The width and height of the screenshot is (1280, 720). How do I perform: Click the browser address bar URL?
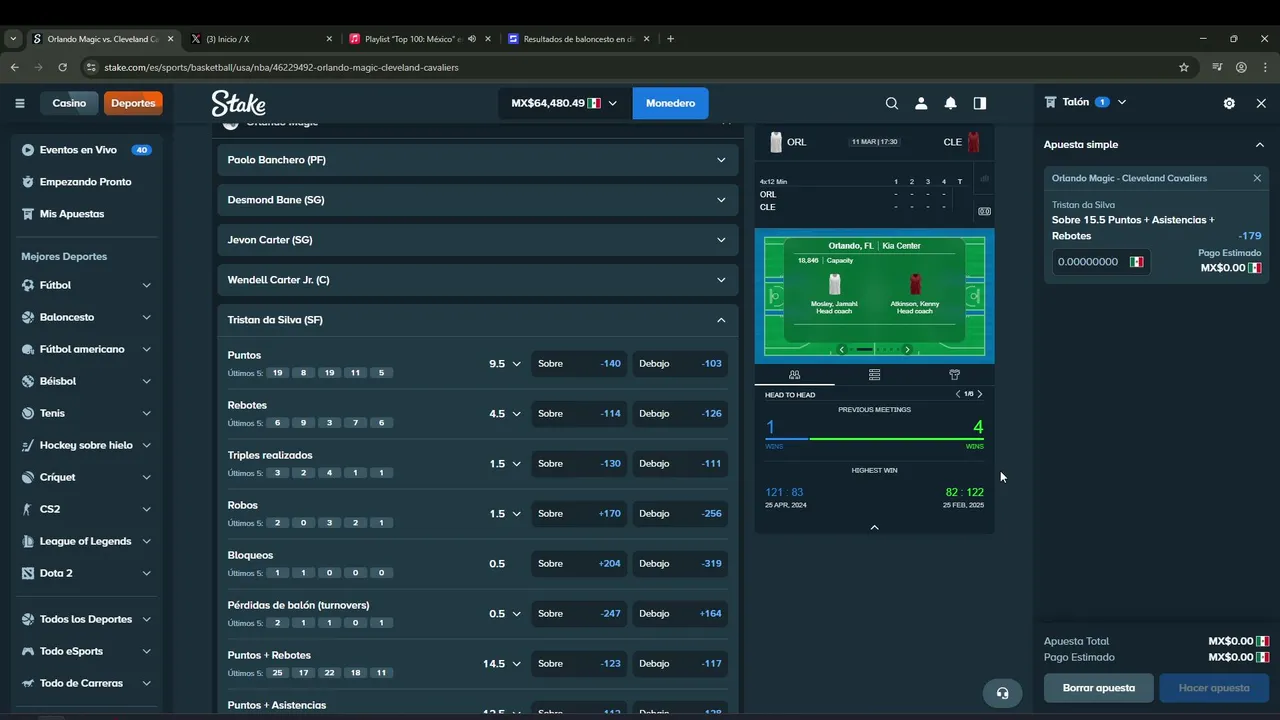pos(281,67)
